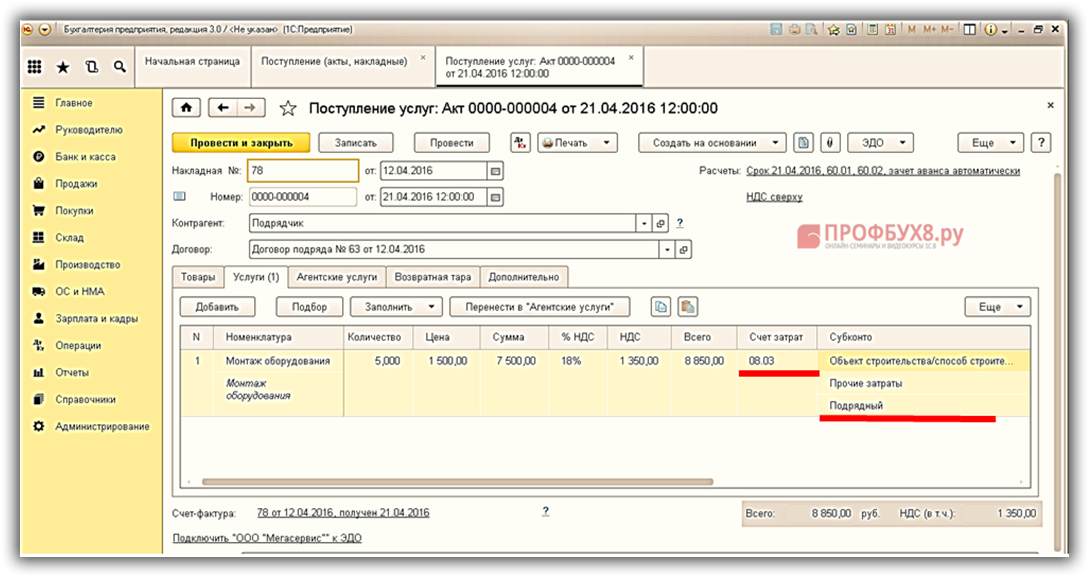This screenshot has width=1089, height=577.
Task: Open the Продажи section in sidebar
Action: pos(76,184)
